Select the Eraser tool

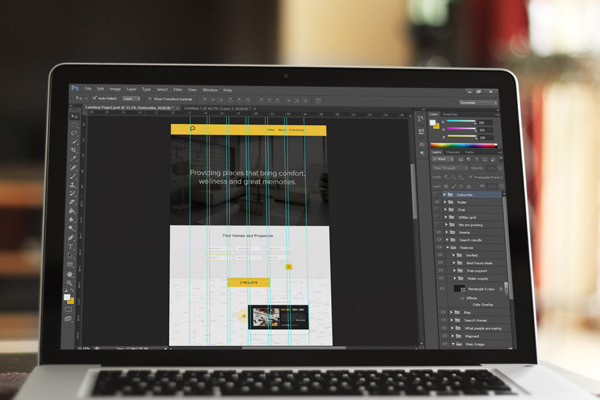[72, 202]
